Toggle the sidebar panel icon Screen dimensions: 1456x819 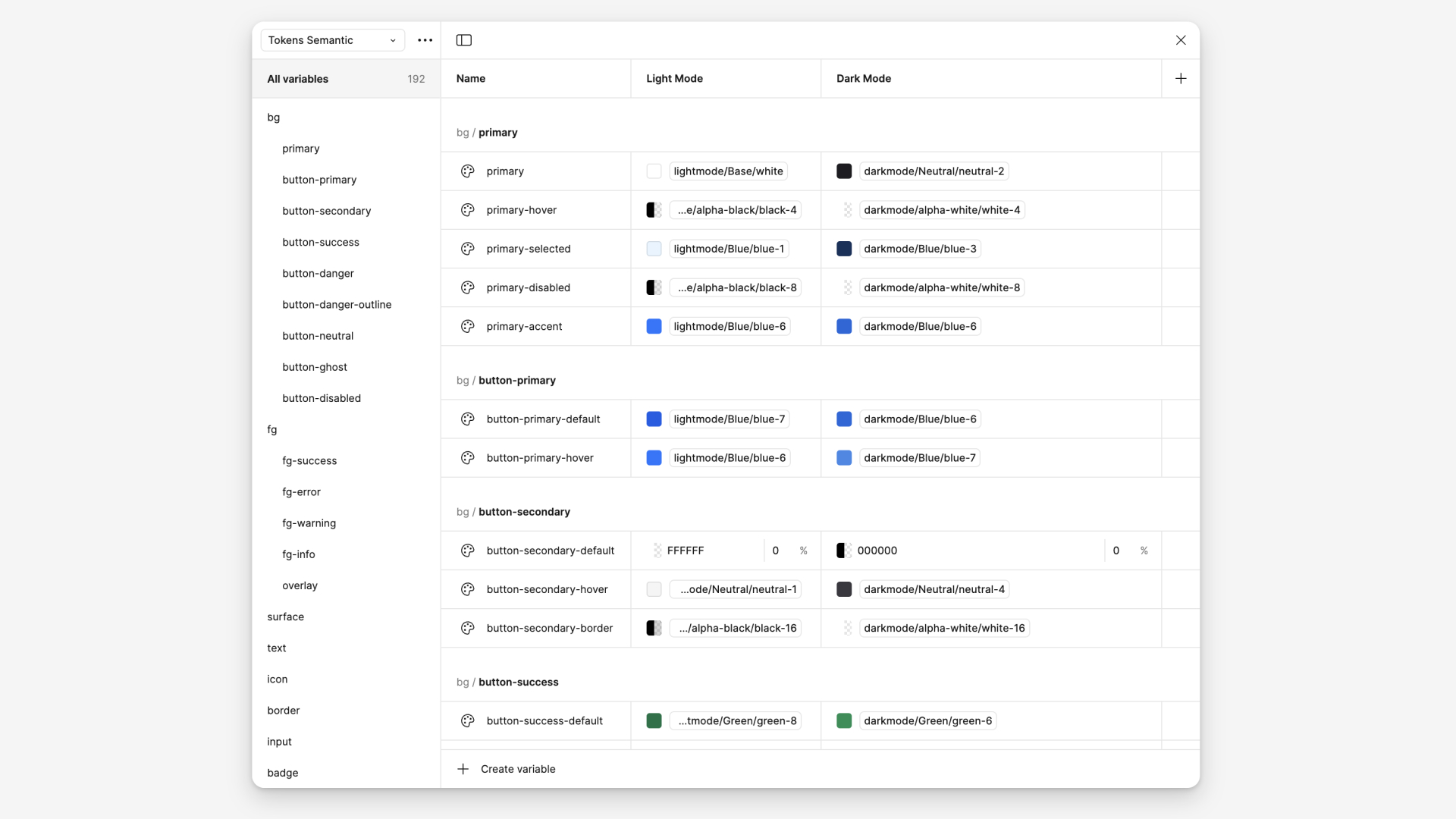(x=464, y=40)
